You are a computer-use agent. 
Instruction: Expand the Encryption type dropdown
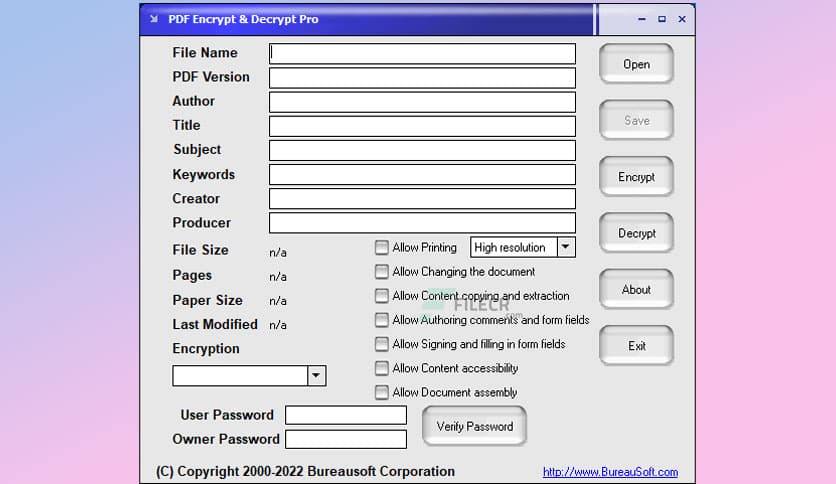(x=316, y=376)
